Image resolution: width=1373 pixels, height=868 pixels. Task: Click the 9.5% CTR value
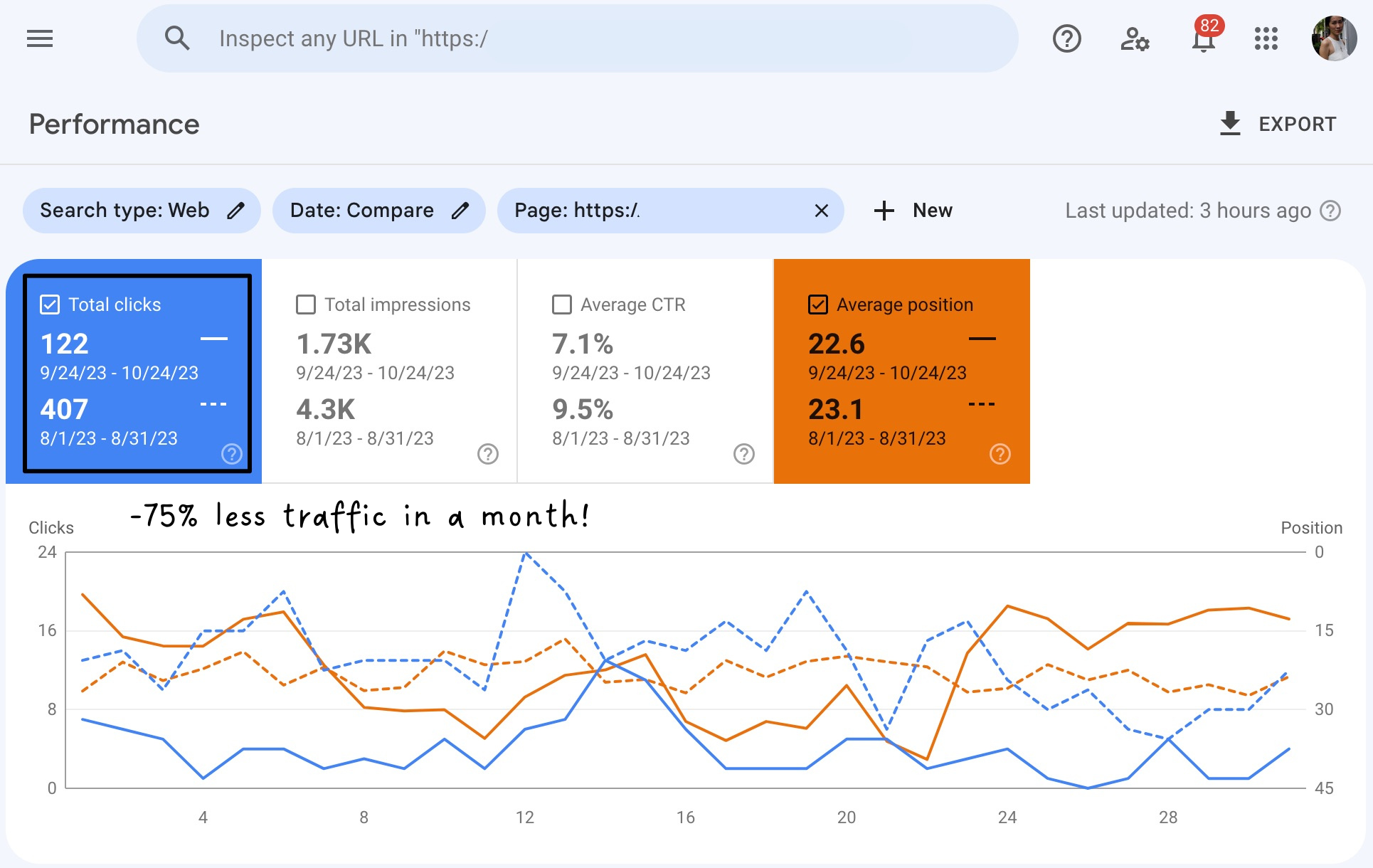point(583,410)
